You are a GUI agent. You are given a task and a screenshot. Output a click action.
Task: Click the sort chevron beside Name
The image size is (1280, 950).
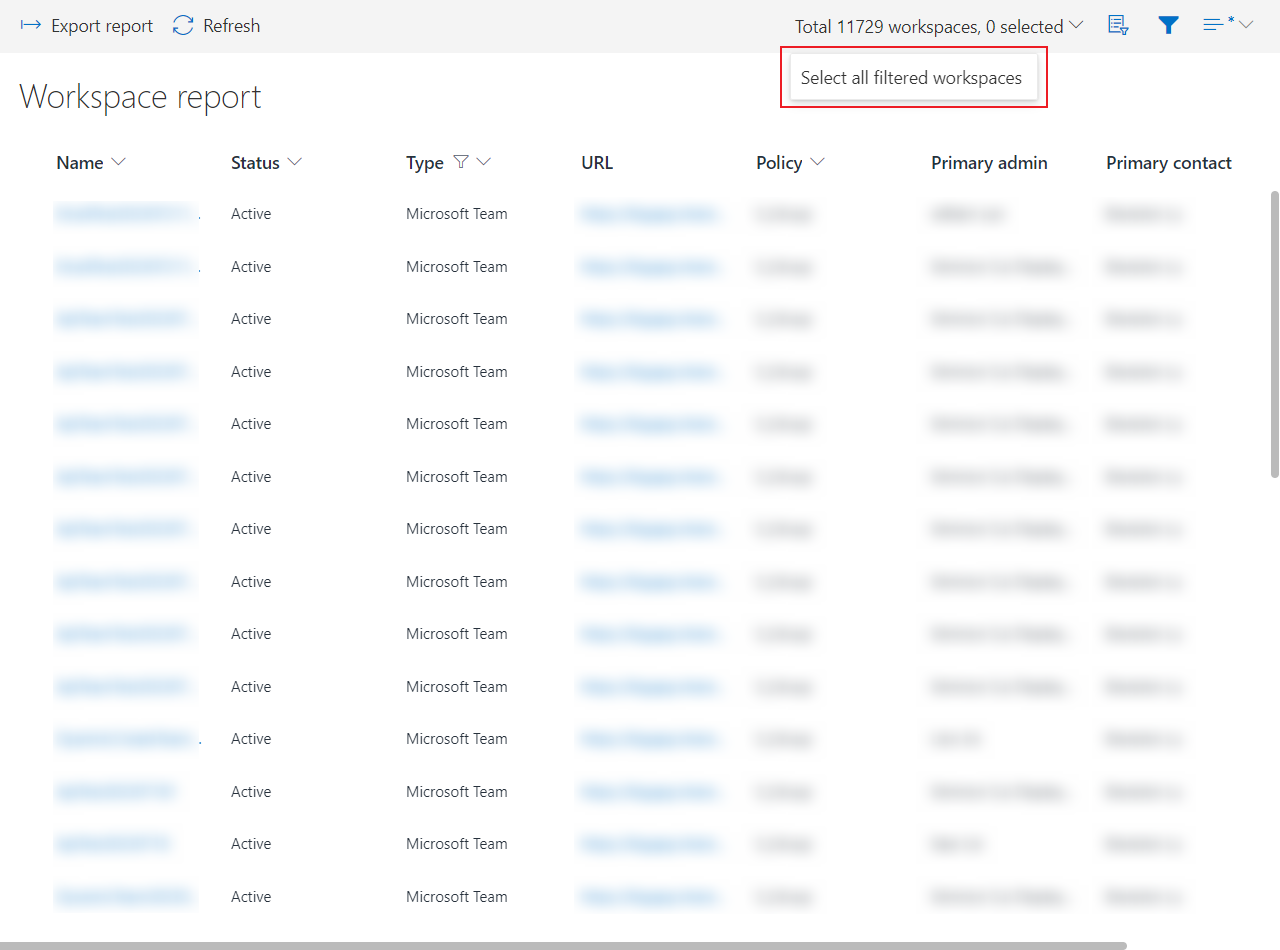(x=117, y=162)
